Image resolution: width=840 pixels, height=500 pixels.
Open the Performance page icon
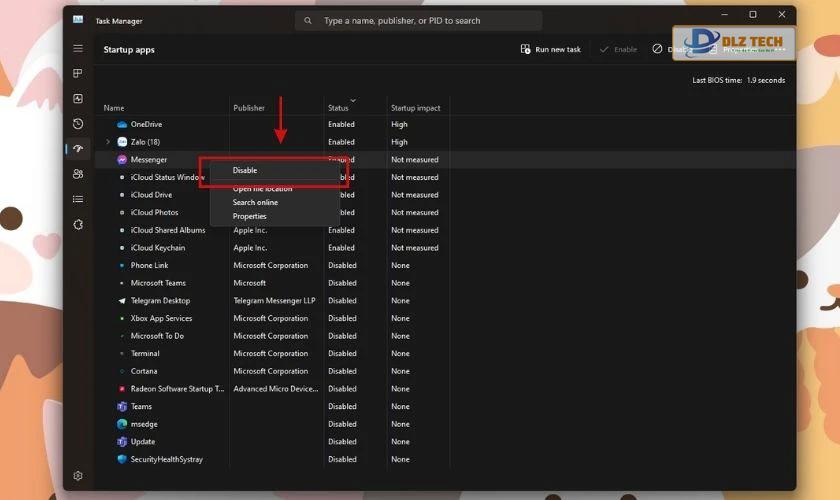78,99
